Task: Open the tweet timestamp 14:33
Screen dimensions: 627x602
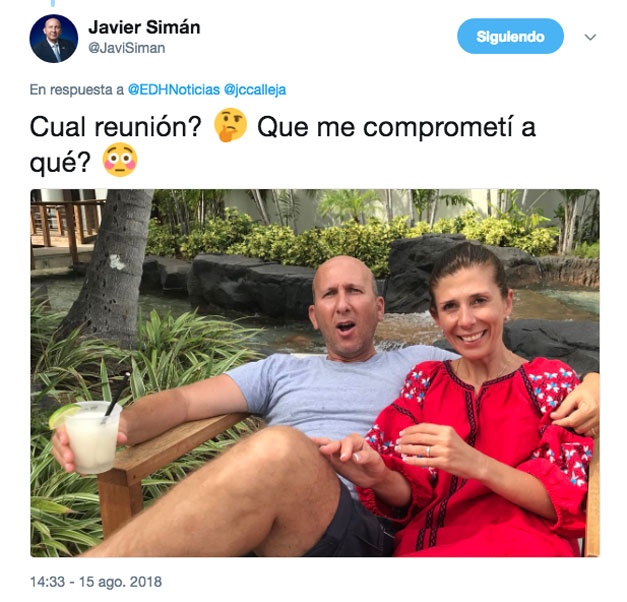Action: coord(47,582)
